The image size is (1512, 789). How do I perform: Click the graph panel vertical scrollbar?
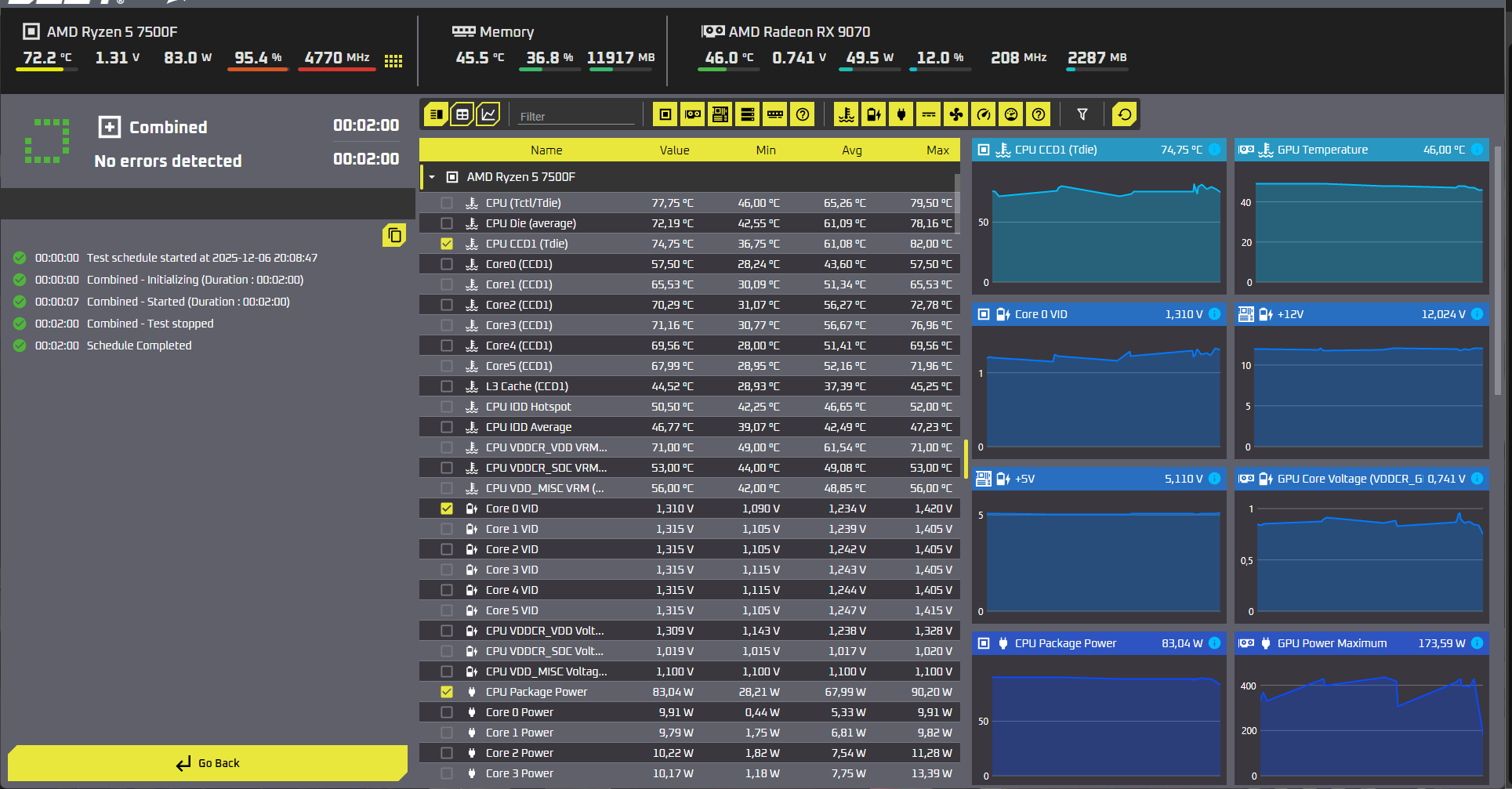tap(1498, 270)
